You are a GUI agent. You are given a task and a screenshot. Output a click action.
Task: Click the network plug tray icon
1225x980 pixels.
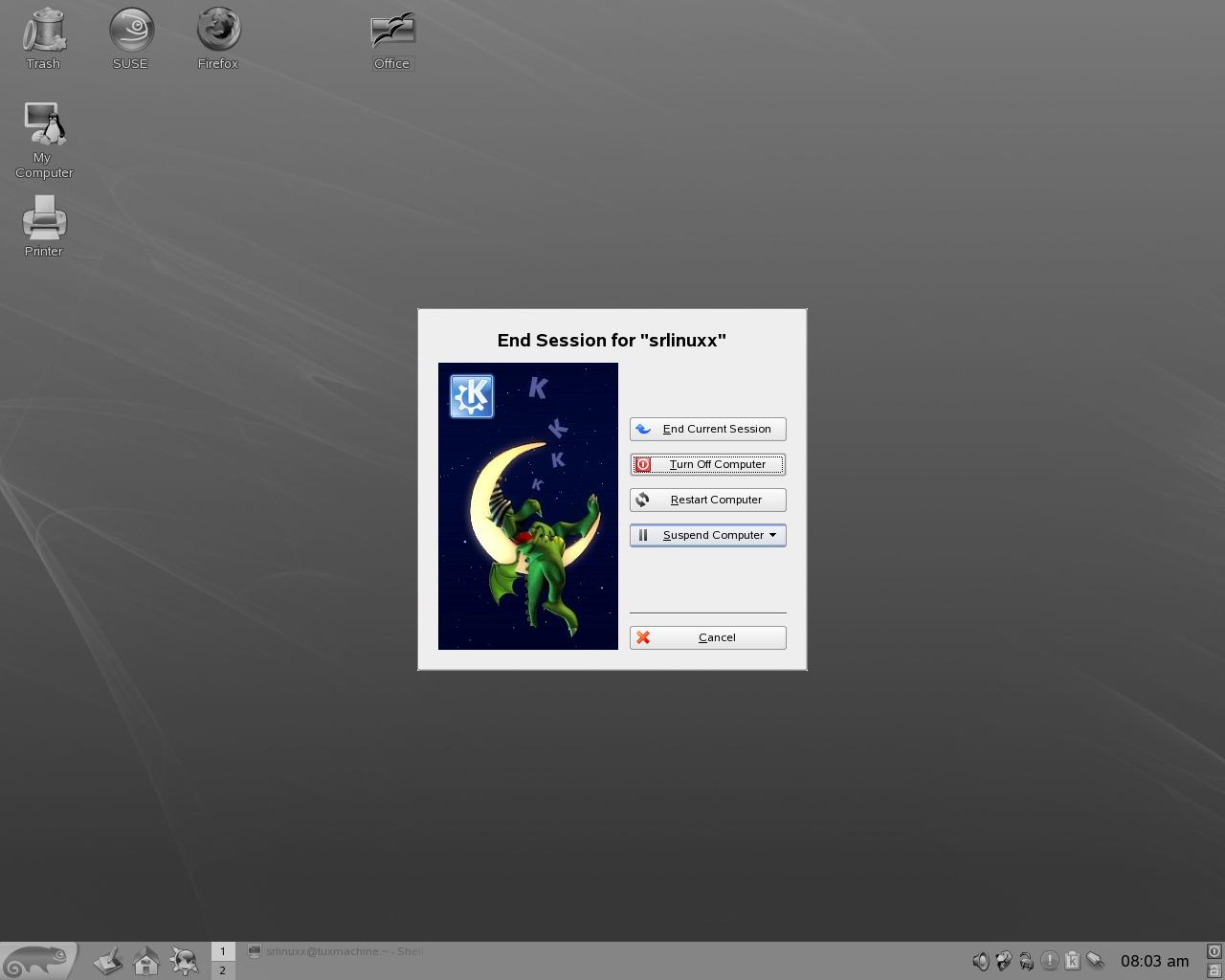click(1096, 961)
